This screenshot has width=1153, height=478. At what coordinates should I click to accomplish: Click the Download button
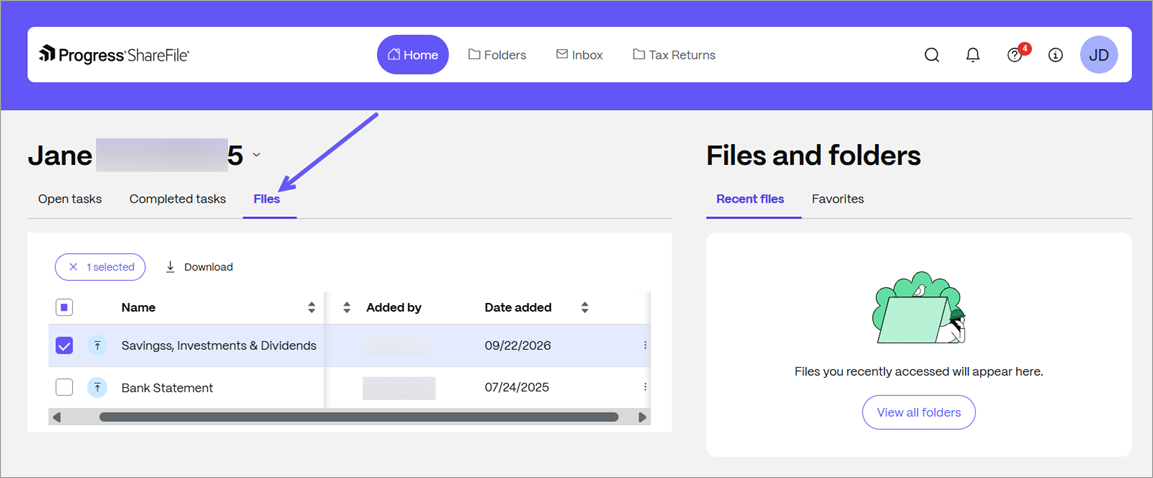tap(199, 267)
